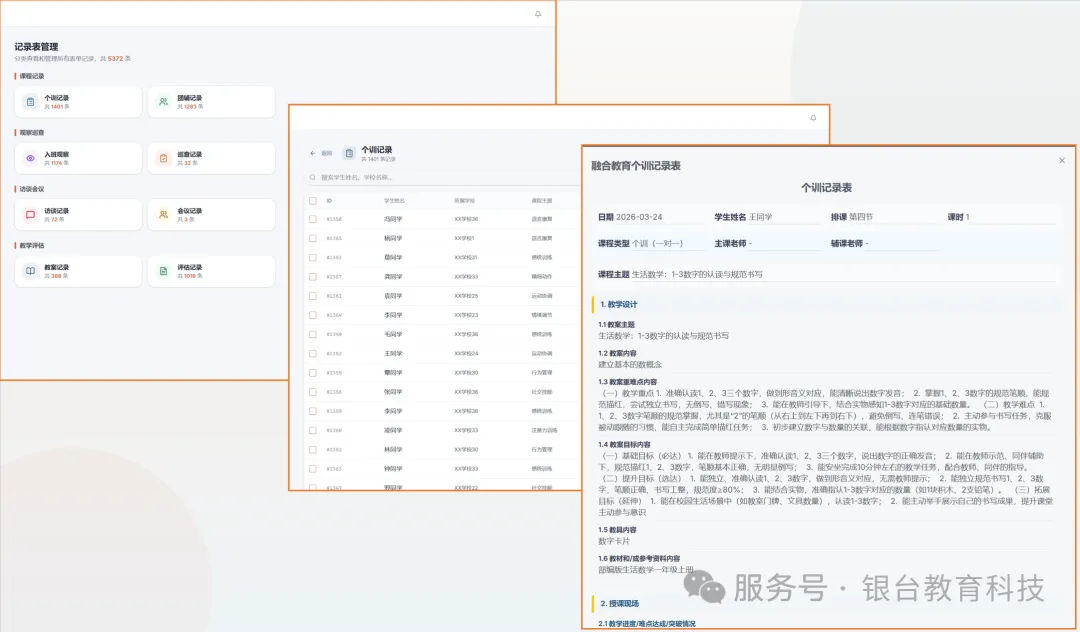
Task: Check the row checkbox for 冯同学
Action: (x=313, y=219)
